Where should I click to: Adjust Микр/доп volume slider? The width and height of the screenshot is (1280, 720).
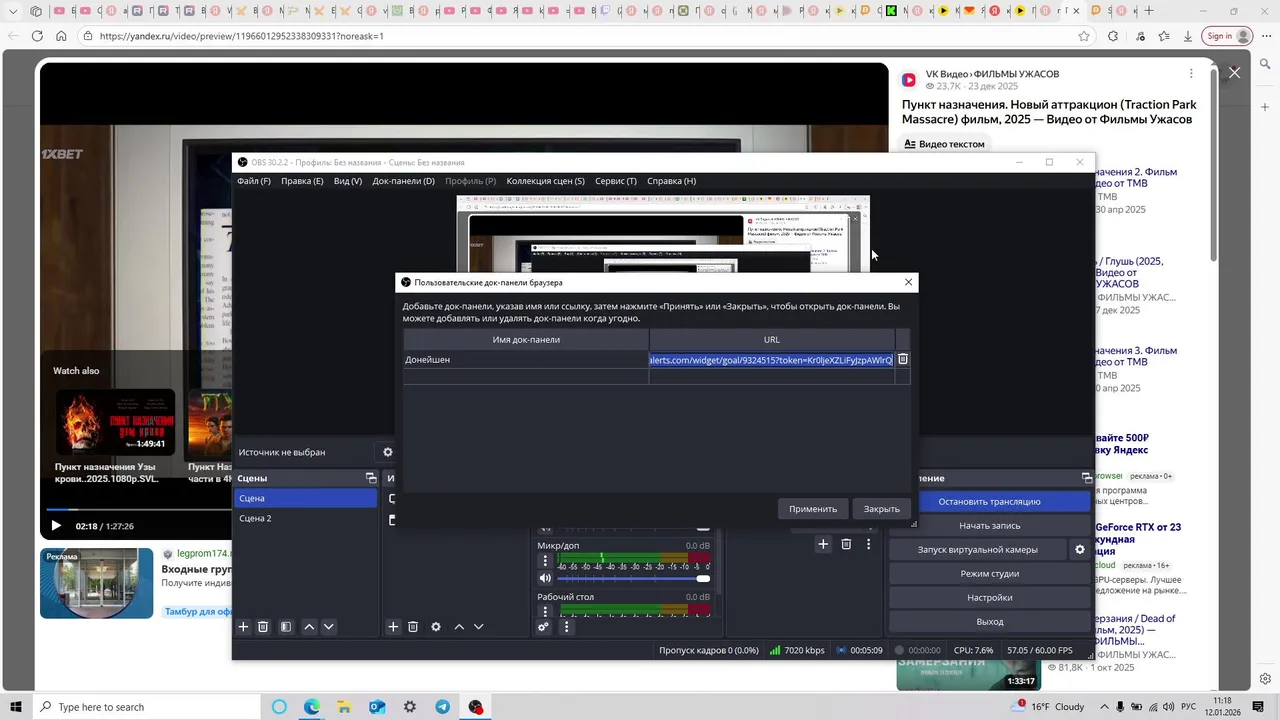click(634, 578)
